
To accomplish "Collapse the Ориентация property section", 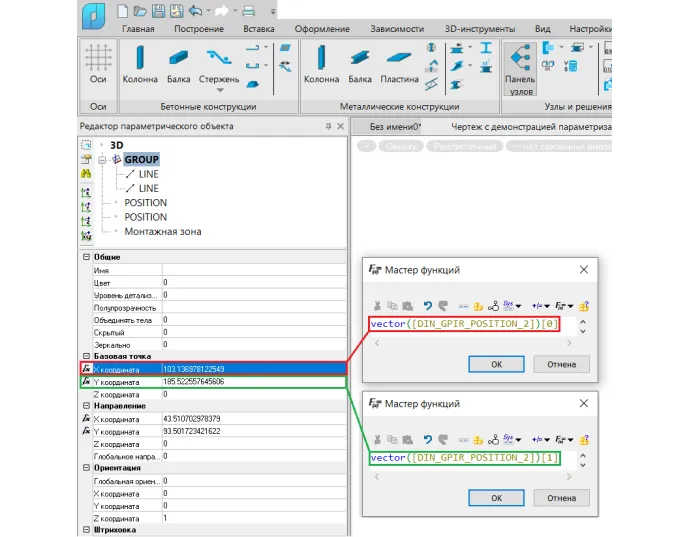I will tap(86, 468).
